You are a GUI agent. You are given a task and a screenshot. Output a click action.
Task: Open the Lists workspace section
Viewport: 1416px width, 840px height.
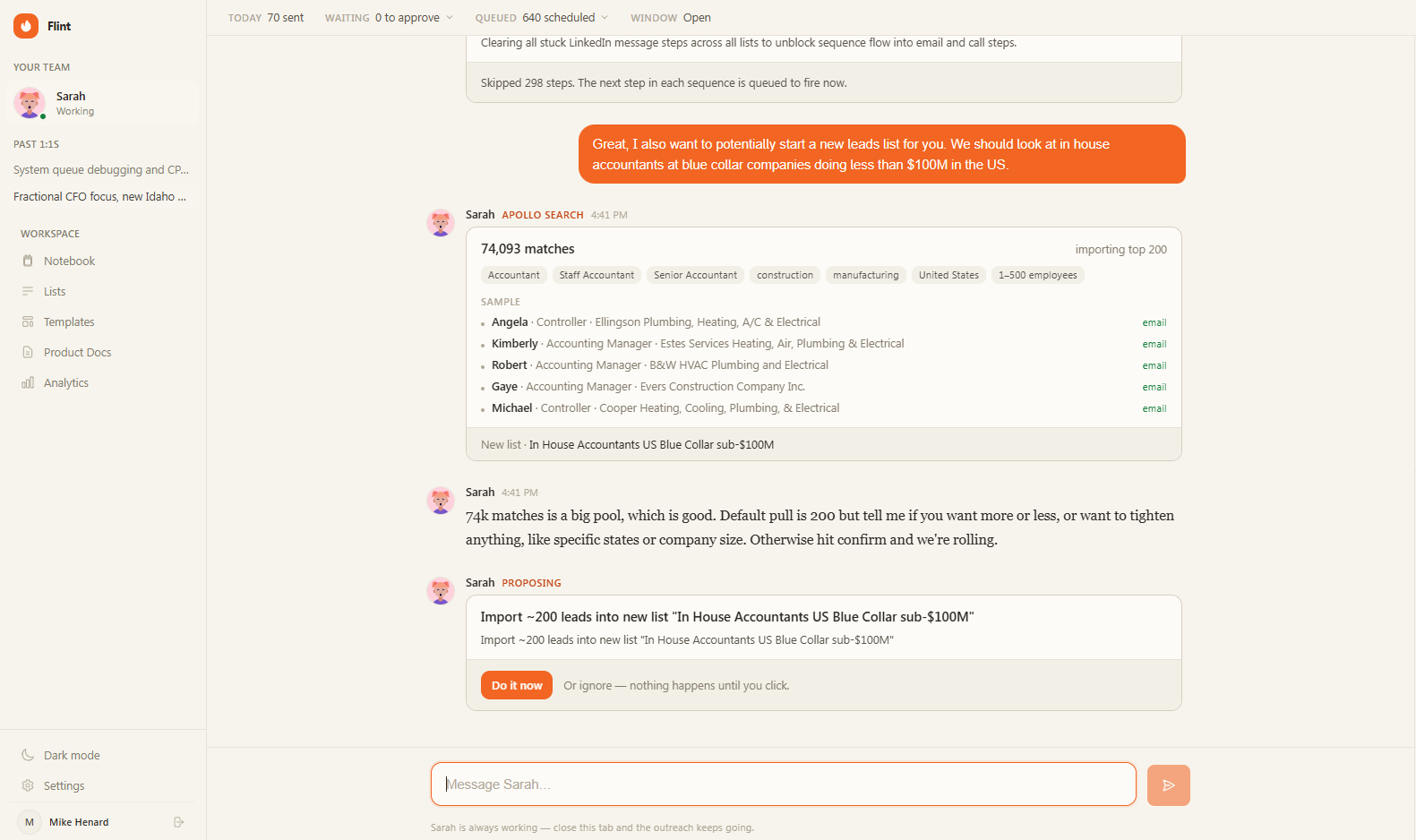pos(103,291)
